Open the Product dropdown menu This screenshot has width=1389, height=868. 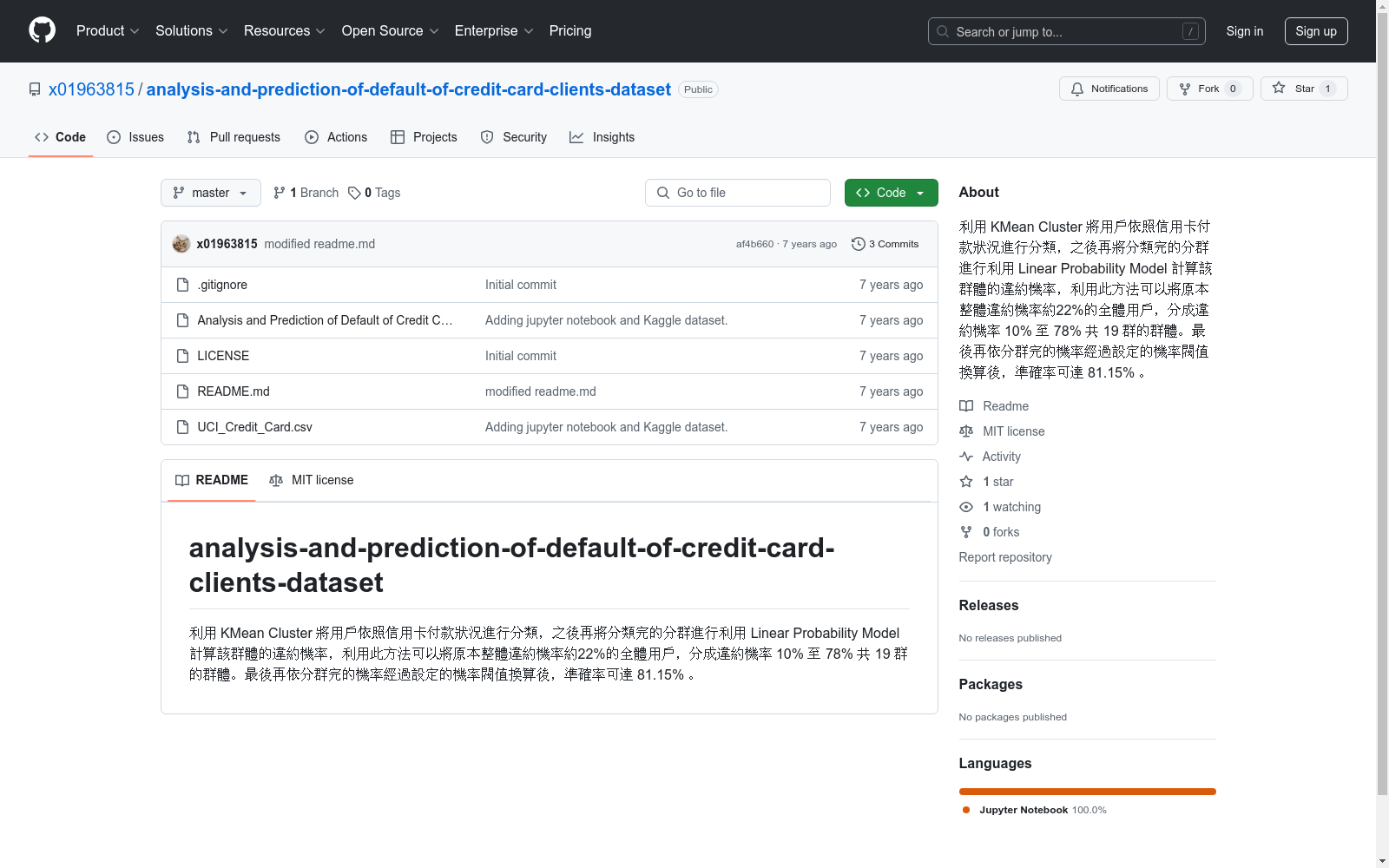[x=108, y=31]
